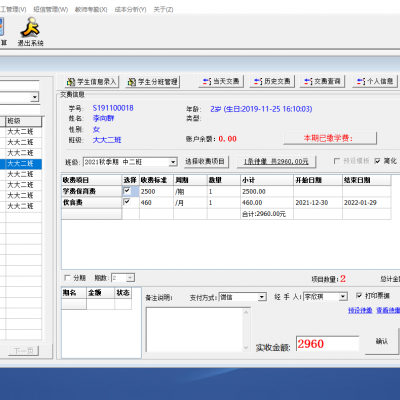The height and width of the screenshot is (400, 400).
Task: Open the 支付方式 payment method dropdown
Action: [x=262, y=297]
